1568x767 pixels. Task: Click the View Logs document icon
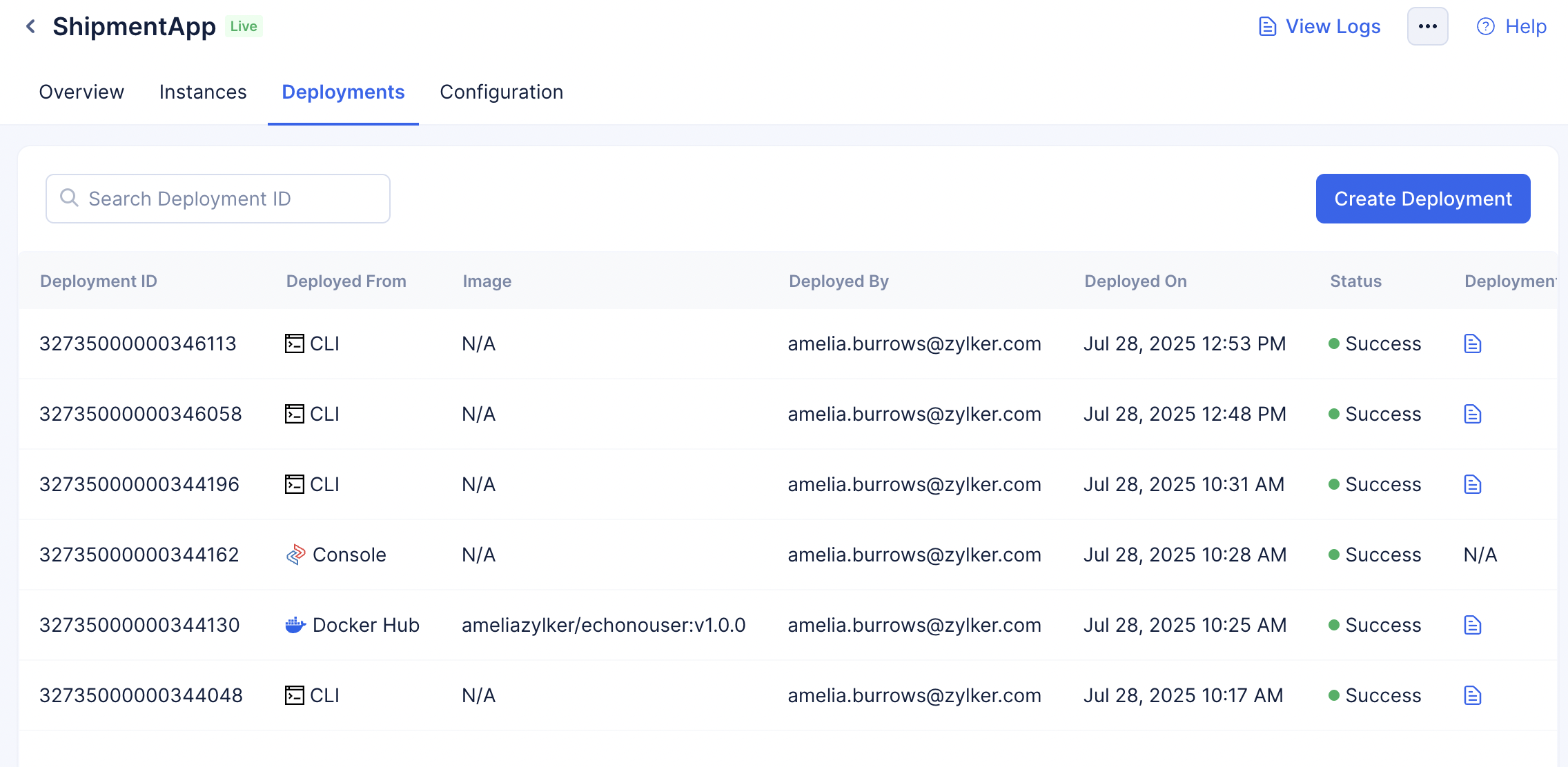1267,26
